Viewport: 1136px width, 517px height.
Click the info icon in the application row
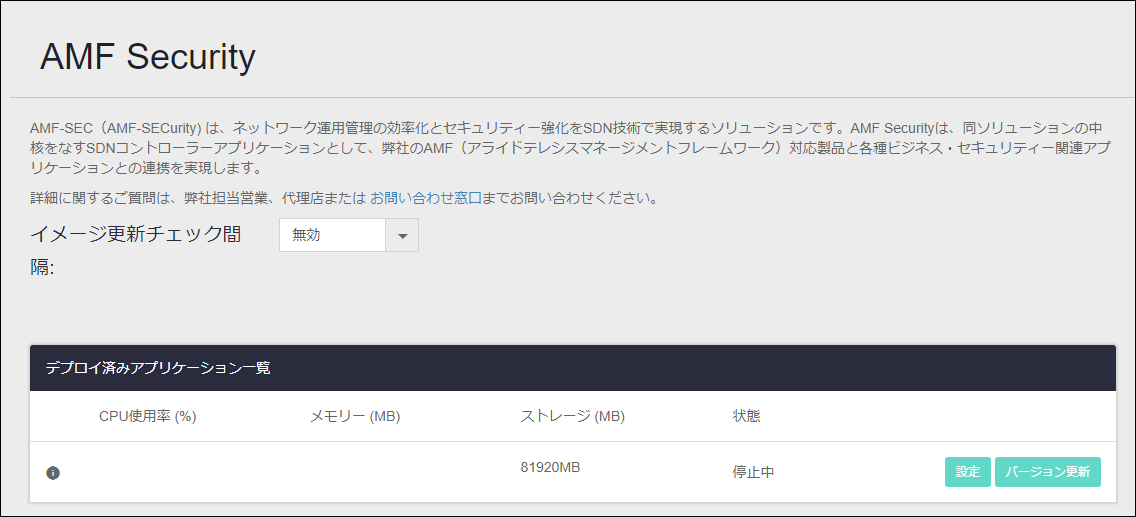pyautogui.click(x=53, y=473)
